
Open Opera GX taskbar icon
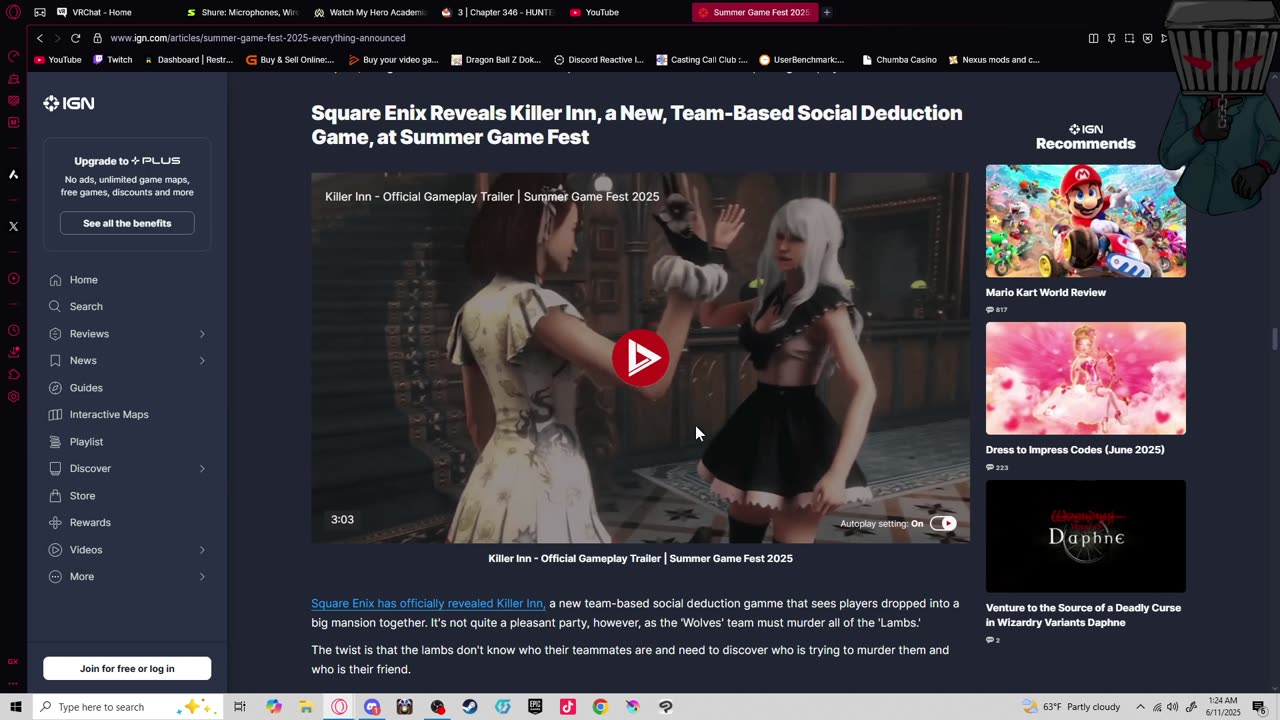pos(339,707)
